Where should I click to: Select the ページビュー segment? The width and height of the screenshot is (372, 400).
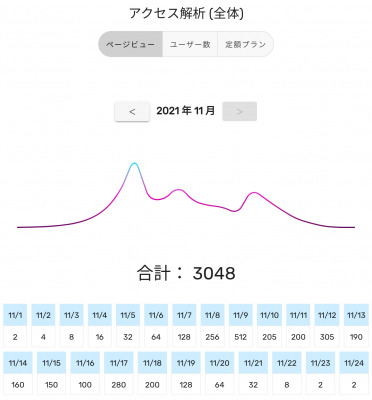(x=130, y=44)
